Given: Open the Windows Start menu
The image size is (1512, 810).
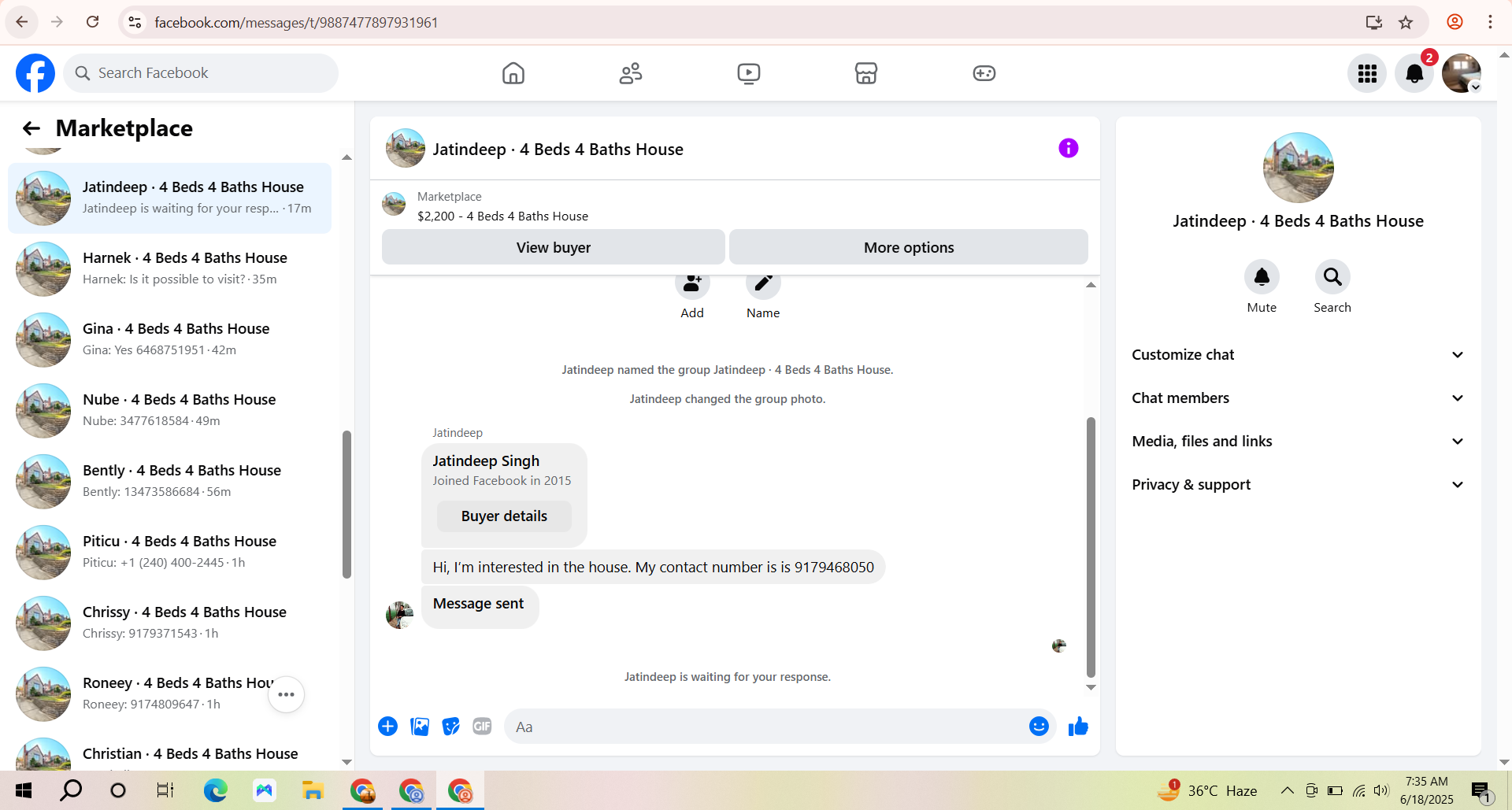Looking at the screenshot, I should click(24, 790).
